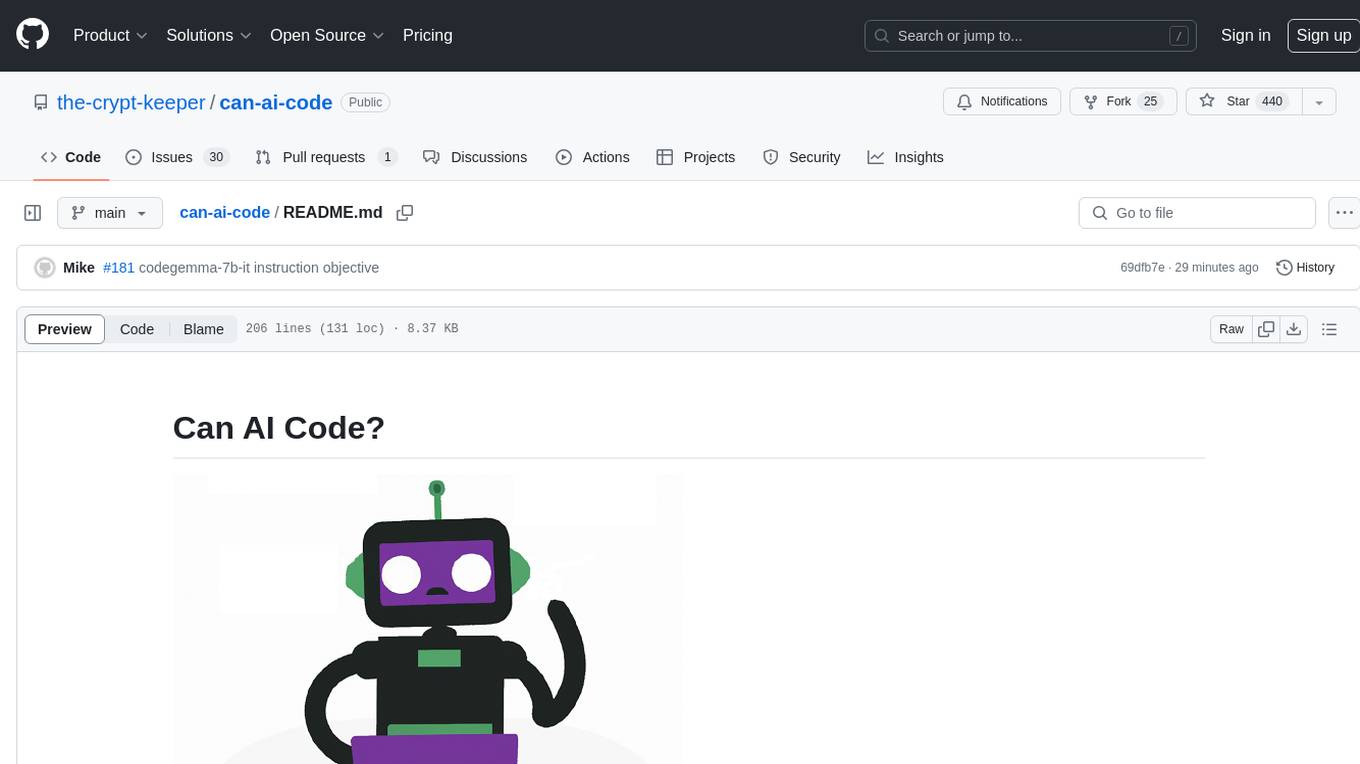Open the Raw file view
The height and width of the screenshot is (764, 1360).
pos(1231,329)
